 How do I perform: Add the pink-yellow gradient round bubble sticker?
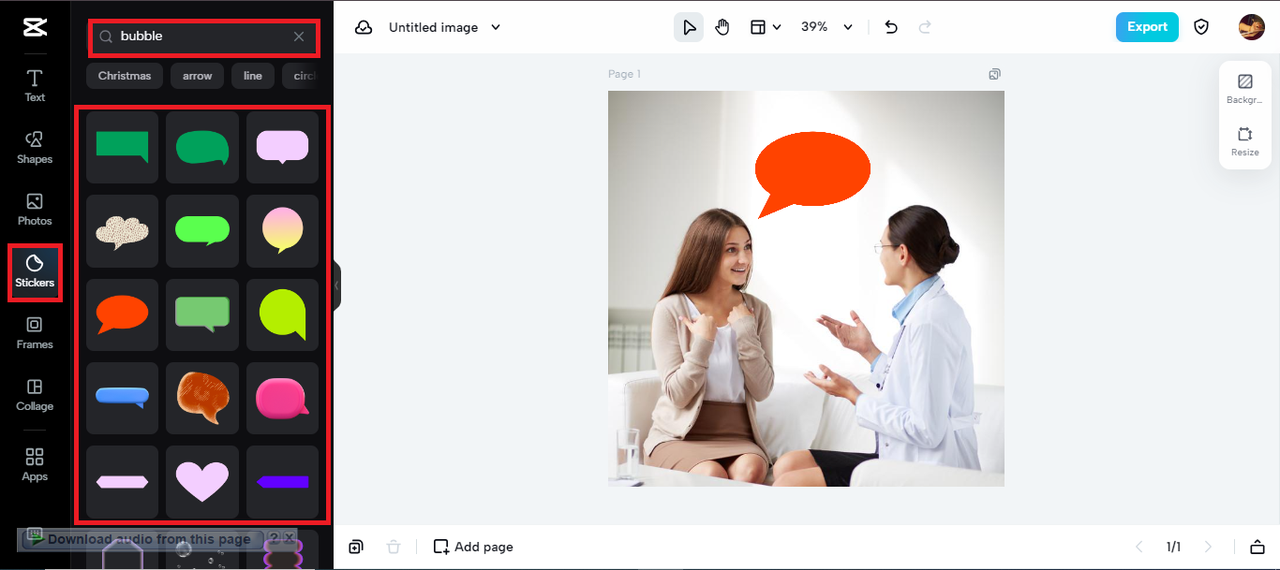click(282, 231)
